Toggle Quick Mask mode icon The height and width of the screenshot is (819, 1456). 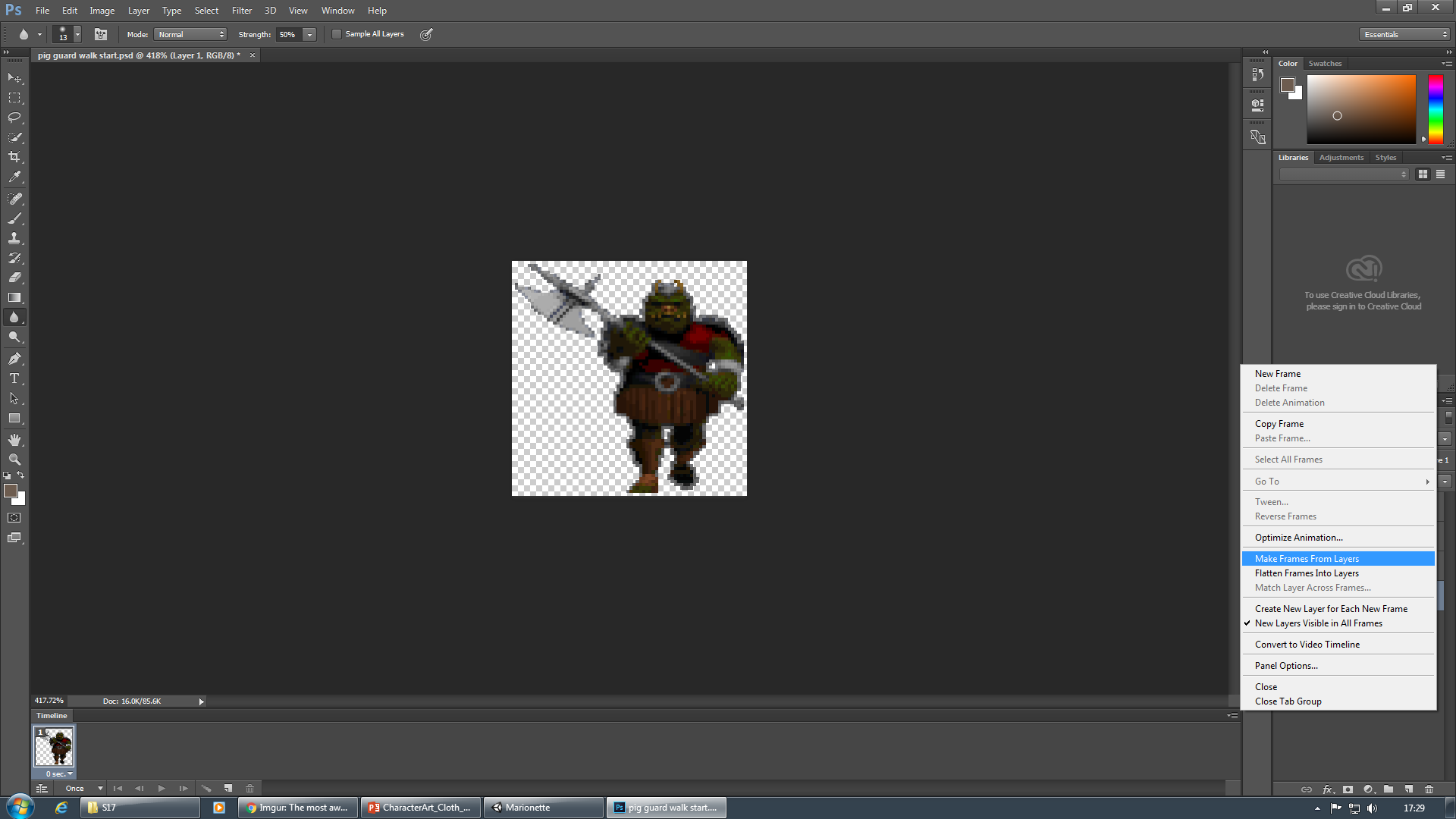[14, 518]
